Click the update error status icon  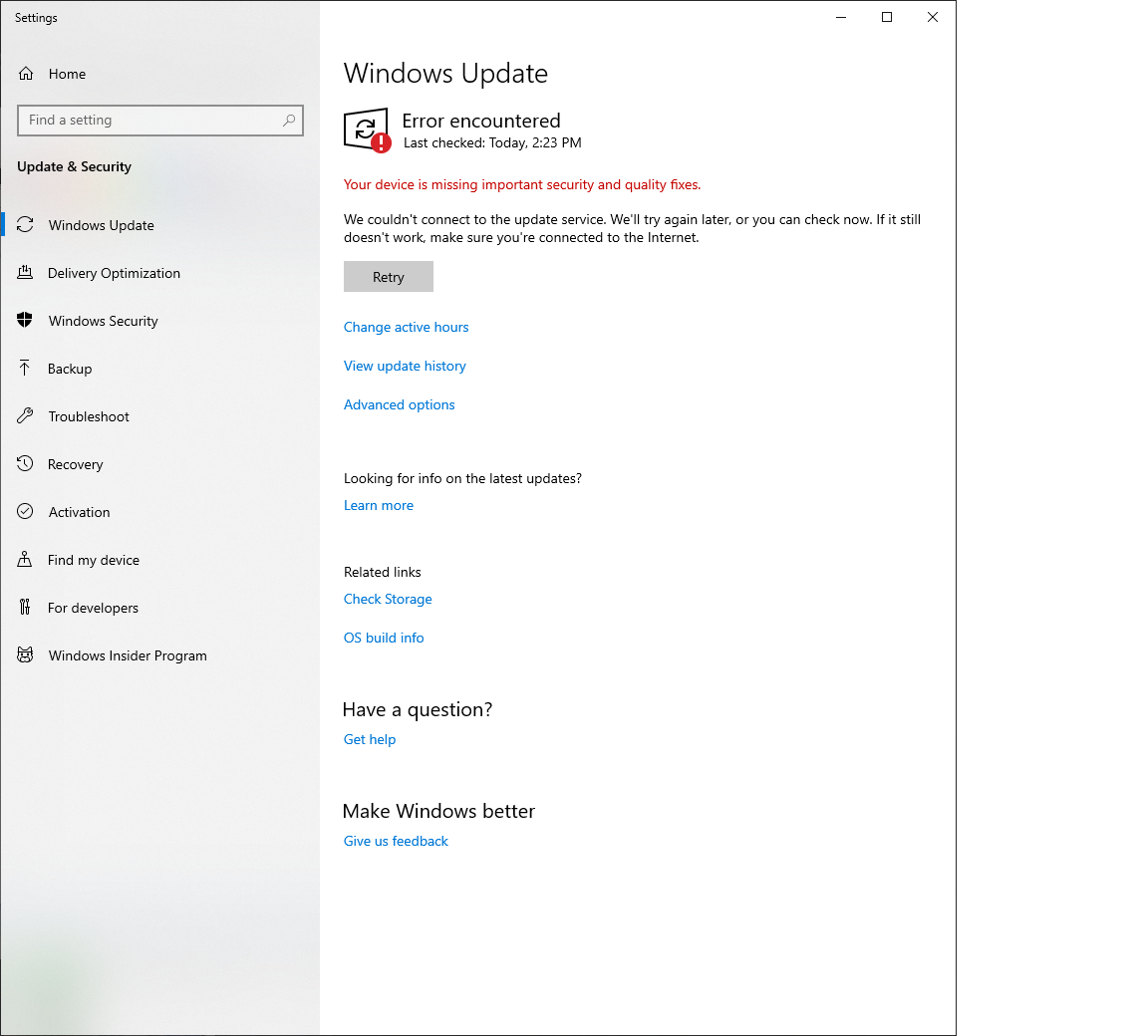(x=367, y=130)
